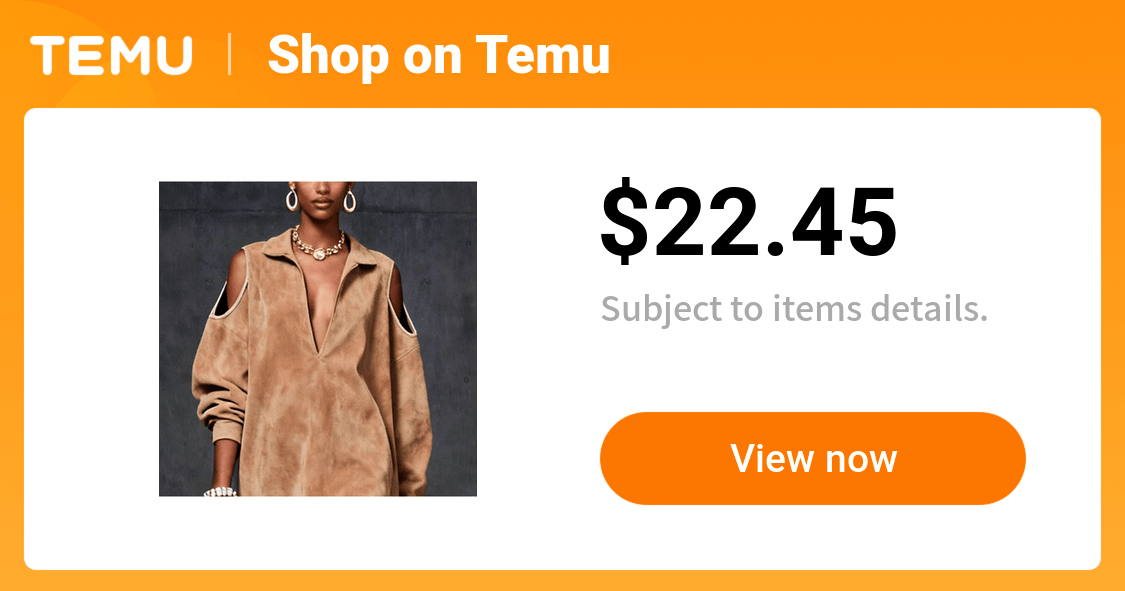Click the gold chain necklace in the photo
Screen dimensions: 1125x591
pyautogui.click(x=319, y=243)
